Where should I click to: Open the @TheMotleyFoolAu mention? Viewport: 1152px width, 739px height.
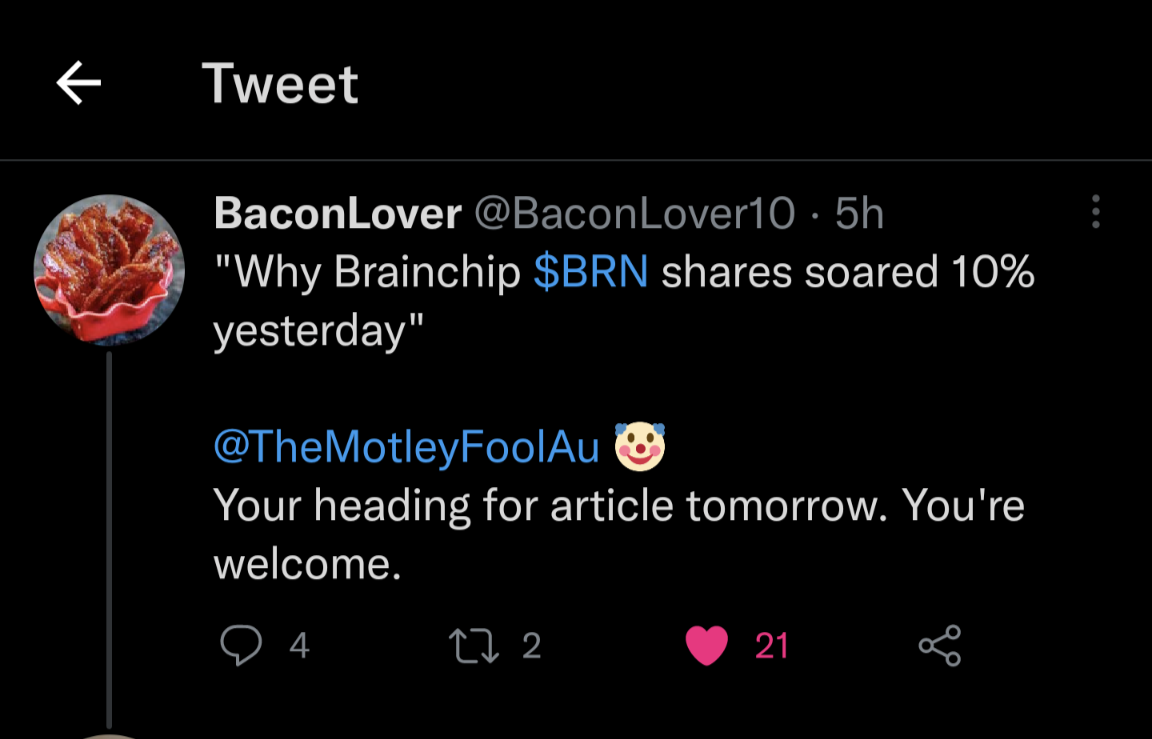406,446
